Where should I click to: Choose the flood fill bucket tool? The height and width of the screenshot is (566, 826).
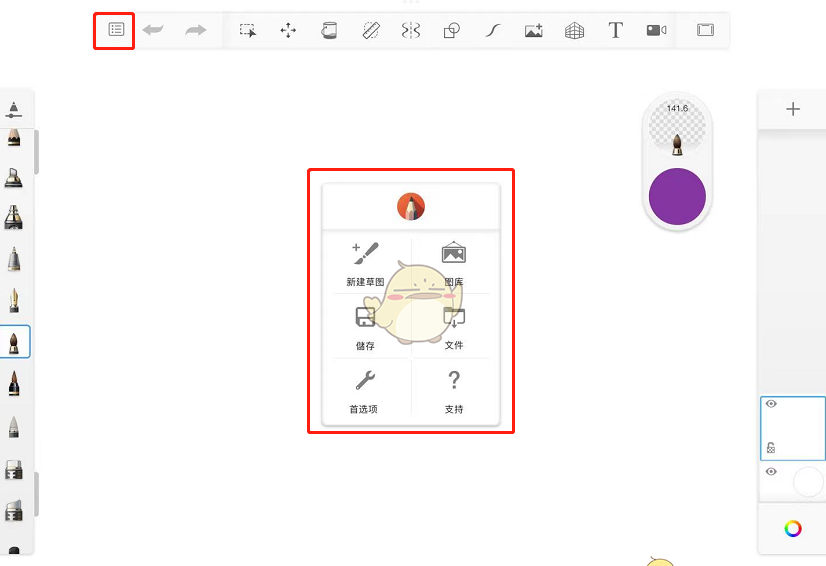click(x=329, y=30)
